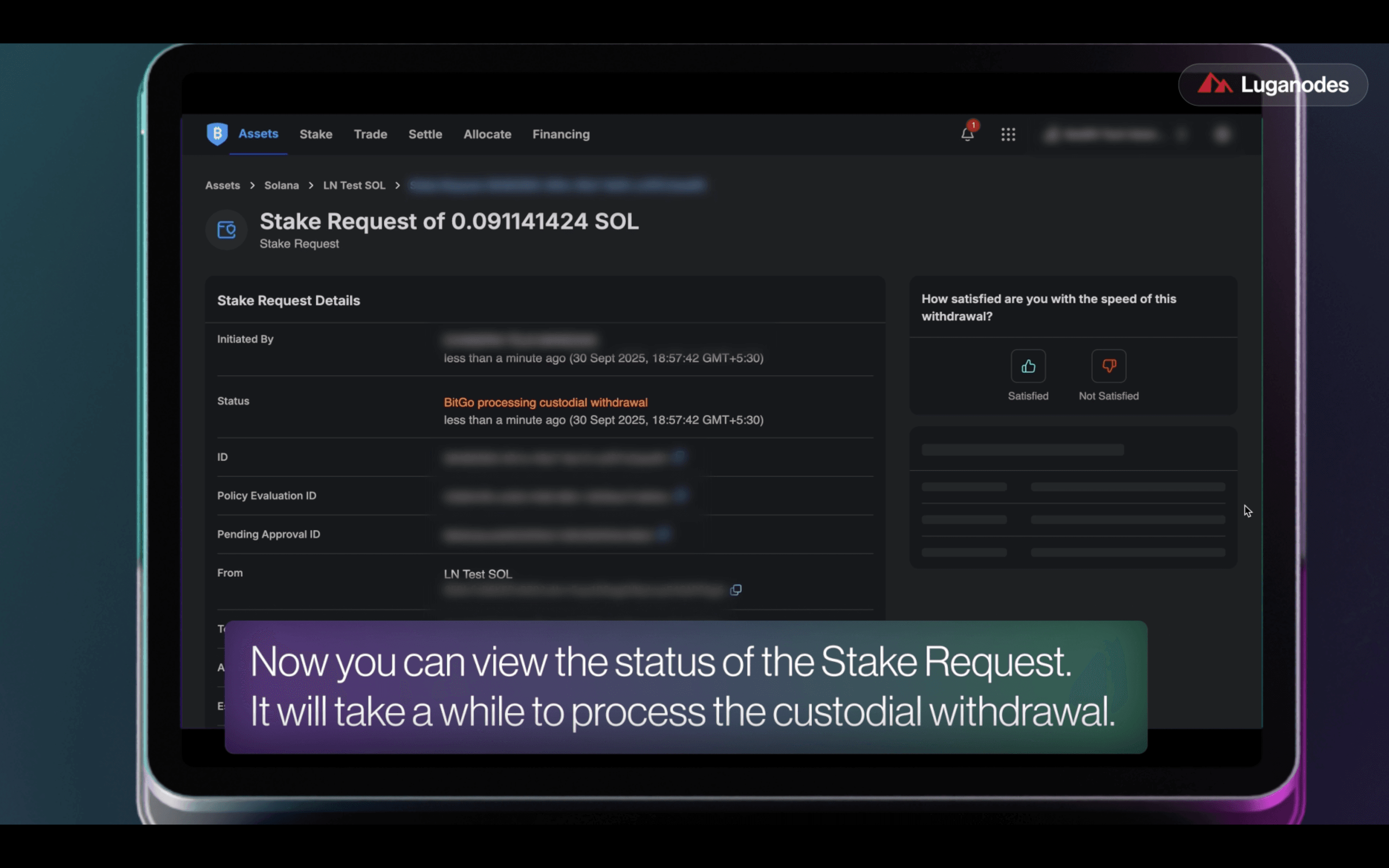This screenshot has width=1389, height=868.
Task: Copy the Pending Approval ID
Action: coord(664,534)
